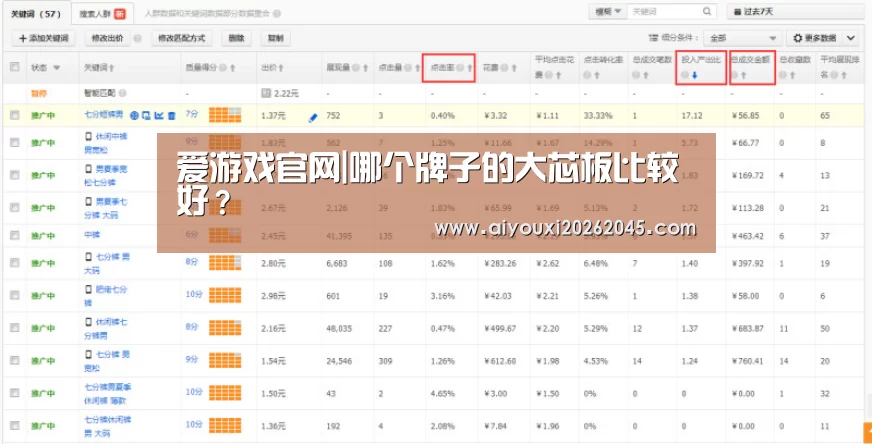Sort by 平均展现排名 using its arrow

coord(843,75)
